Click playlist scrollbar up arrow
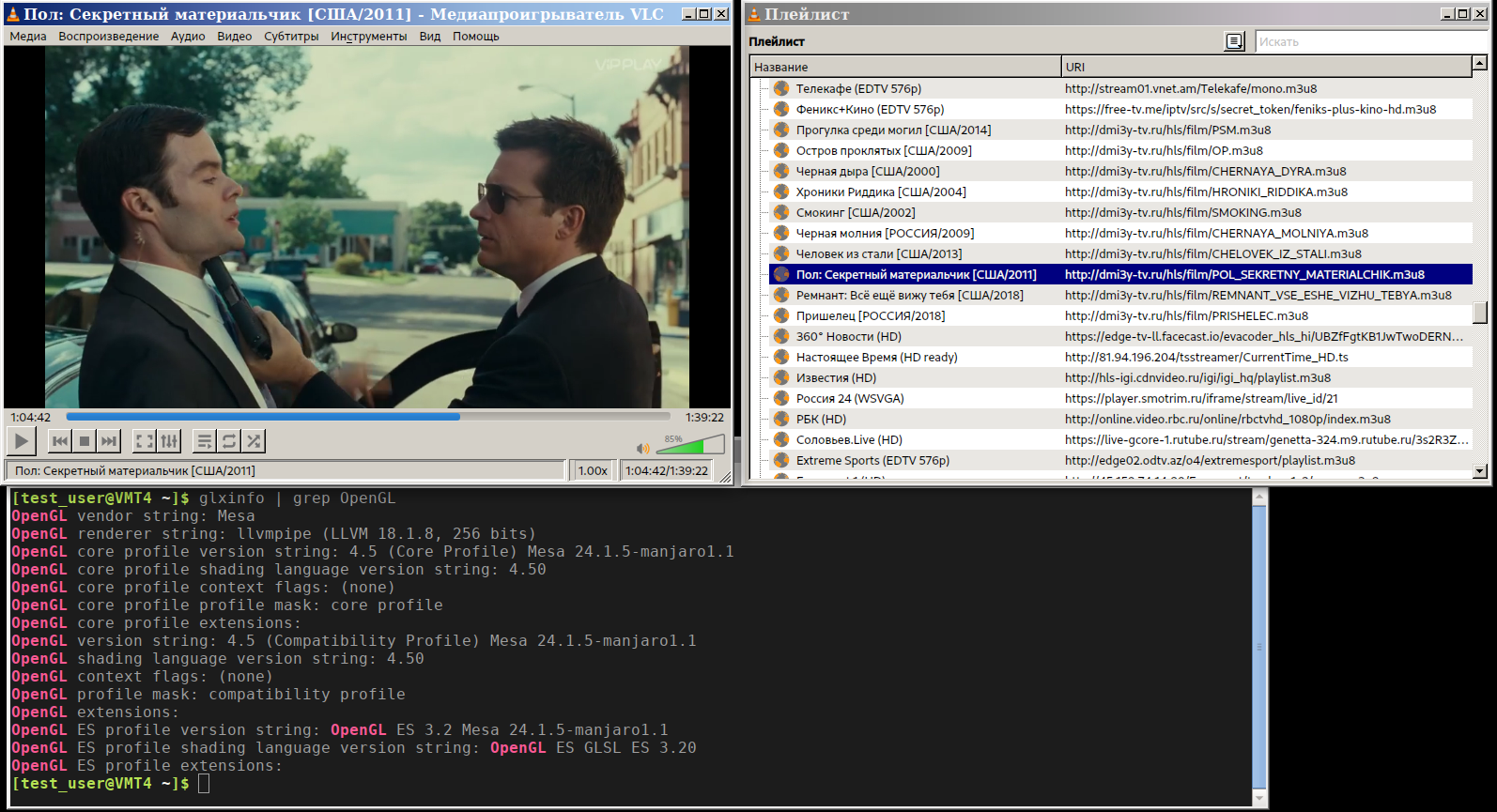Screen dimensions: 1497x812 [x=1480, y=63]
